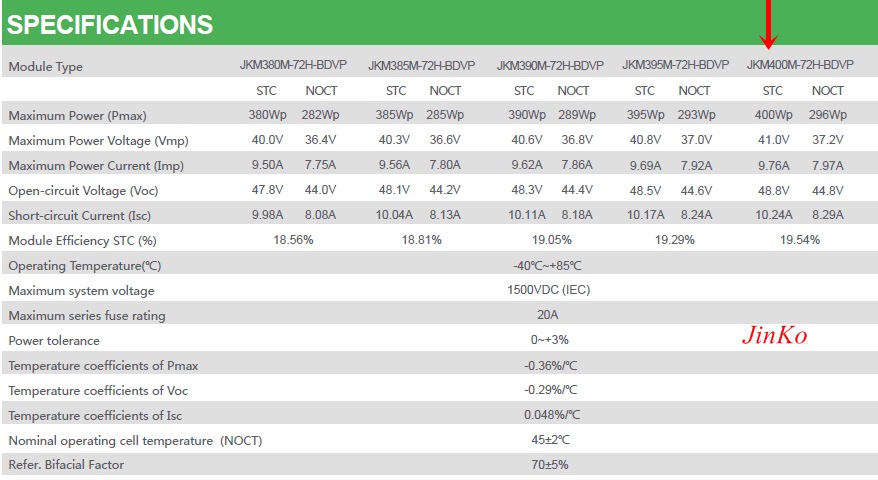Screen dimensions: 878x480
Task: Click the red arrow above JKM400M
Action: (768, 24)
